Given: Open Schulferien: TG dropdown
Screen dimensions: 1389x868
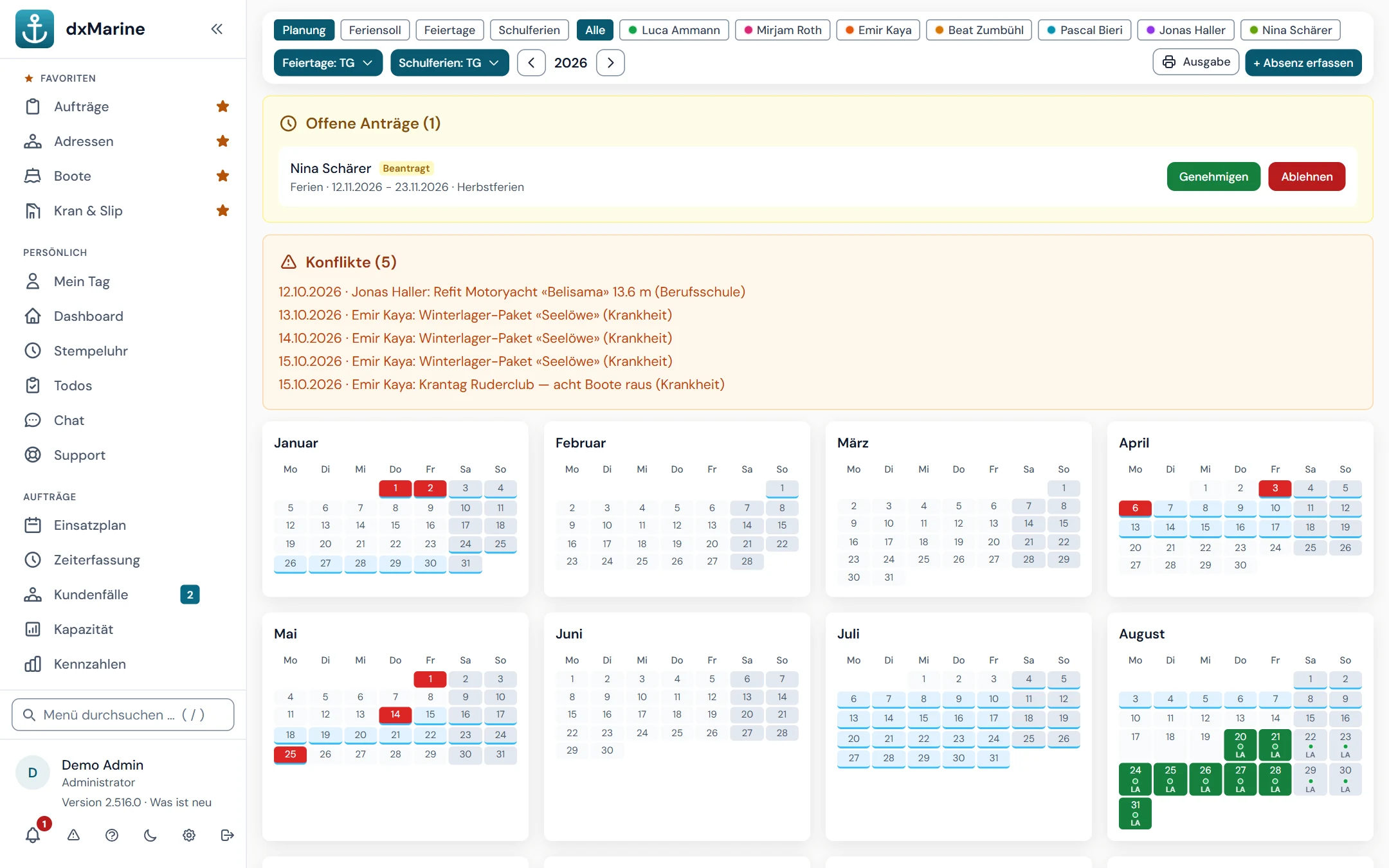Looking at the screenshot, I should pos(449,63).
